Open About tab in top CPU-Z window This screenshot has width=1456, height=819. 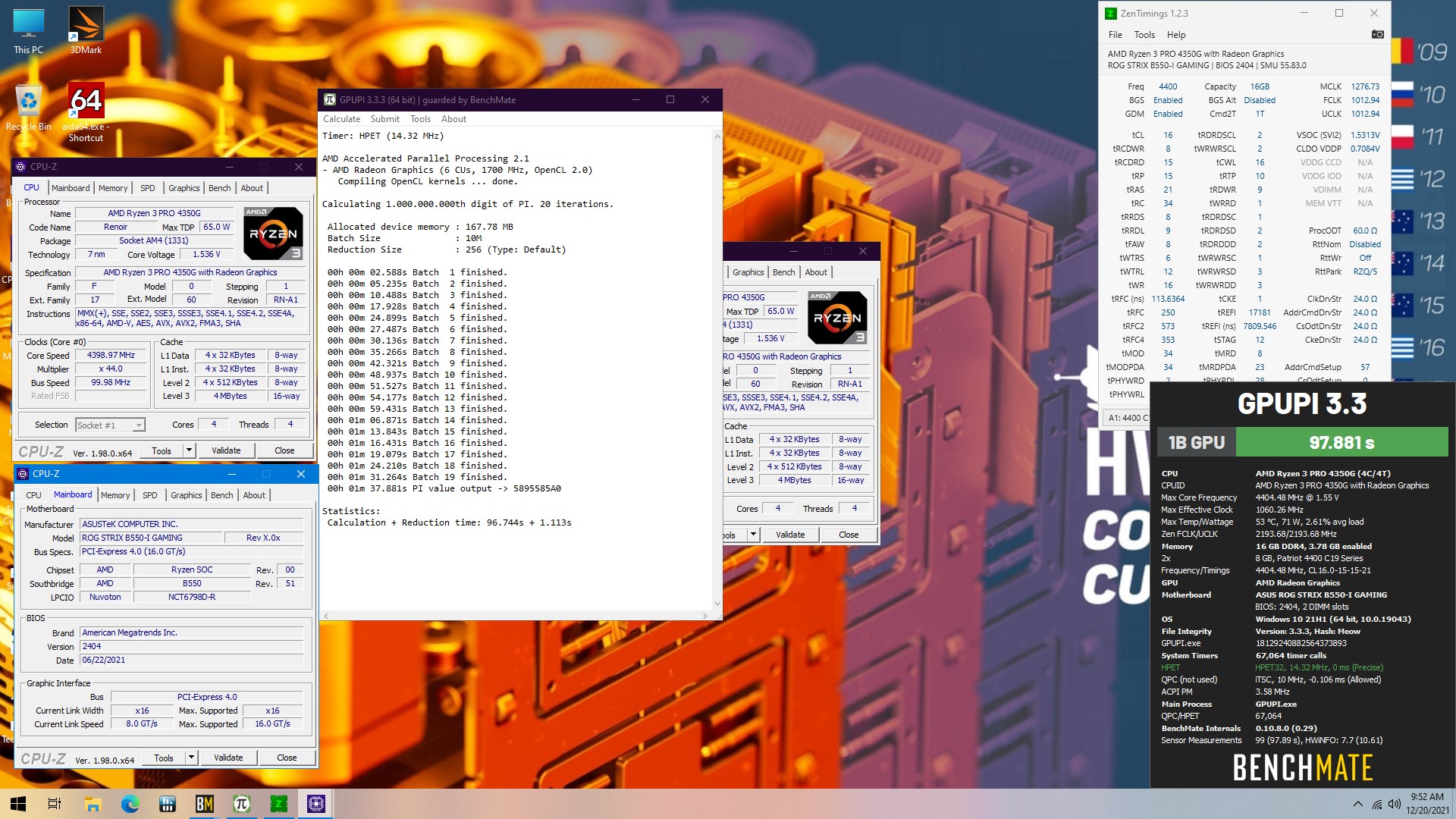click(252, 188)
